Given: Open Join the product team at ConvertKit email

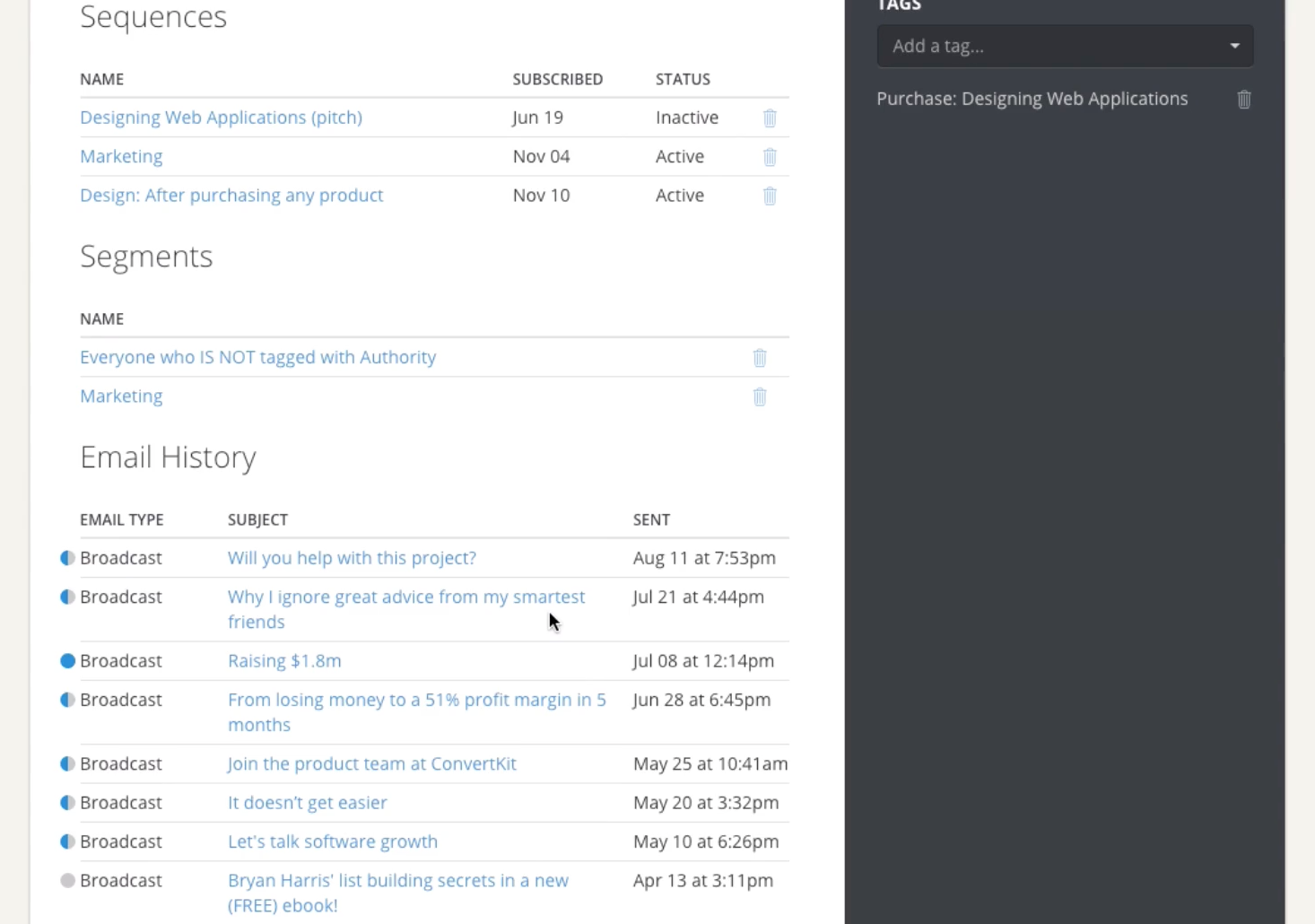Looking at the screenshot, I should point(372,764).
